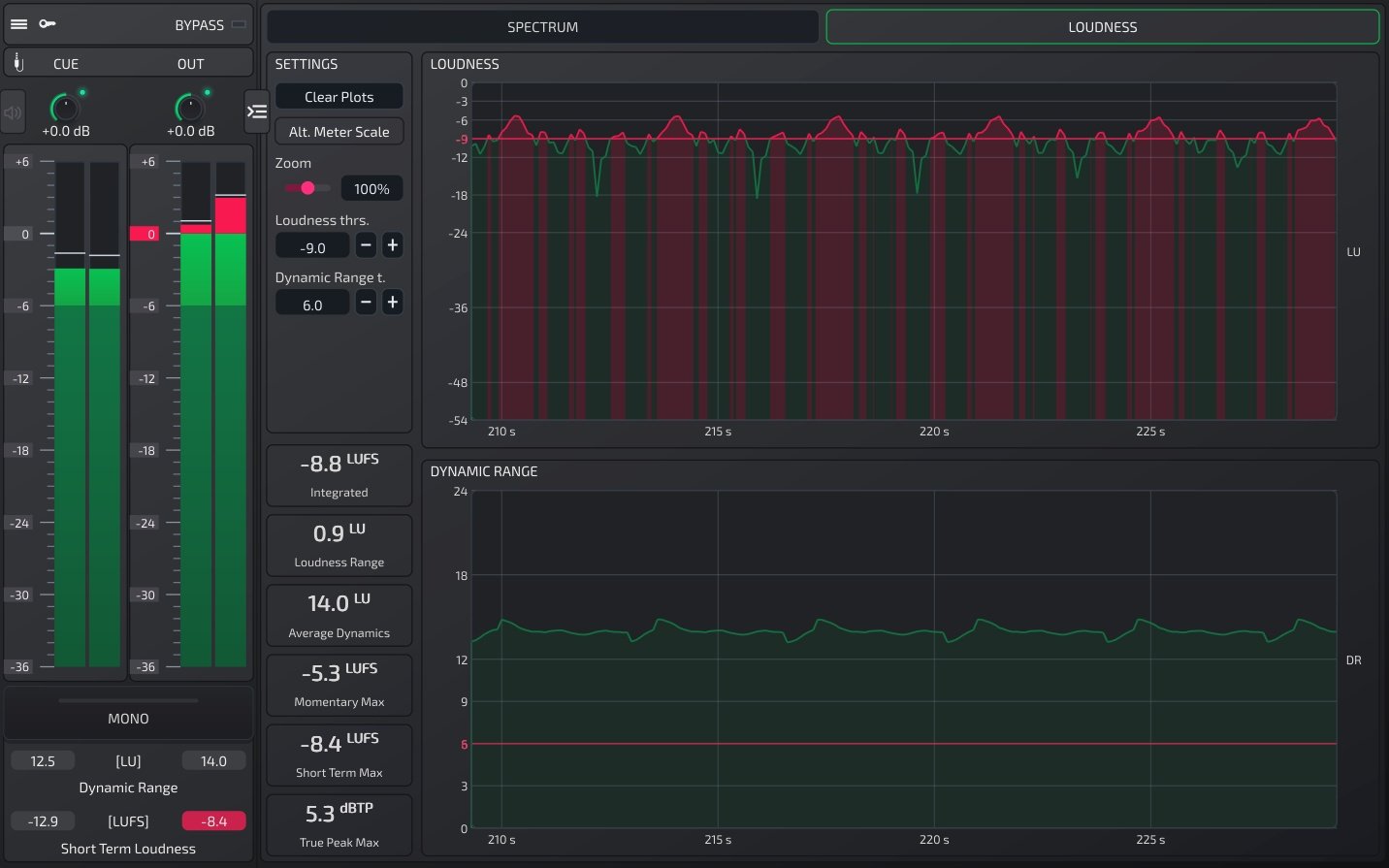Decrease Dynamic Range threshold with minus button
The width and height of the screenshot is (1389, 868).
tap(366, 303)
